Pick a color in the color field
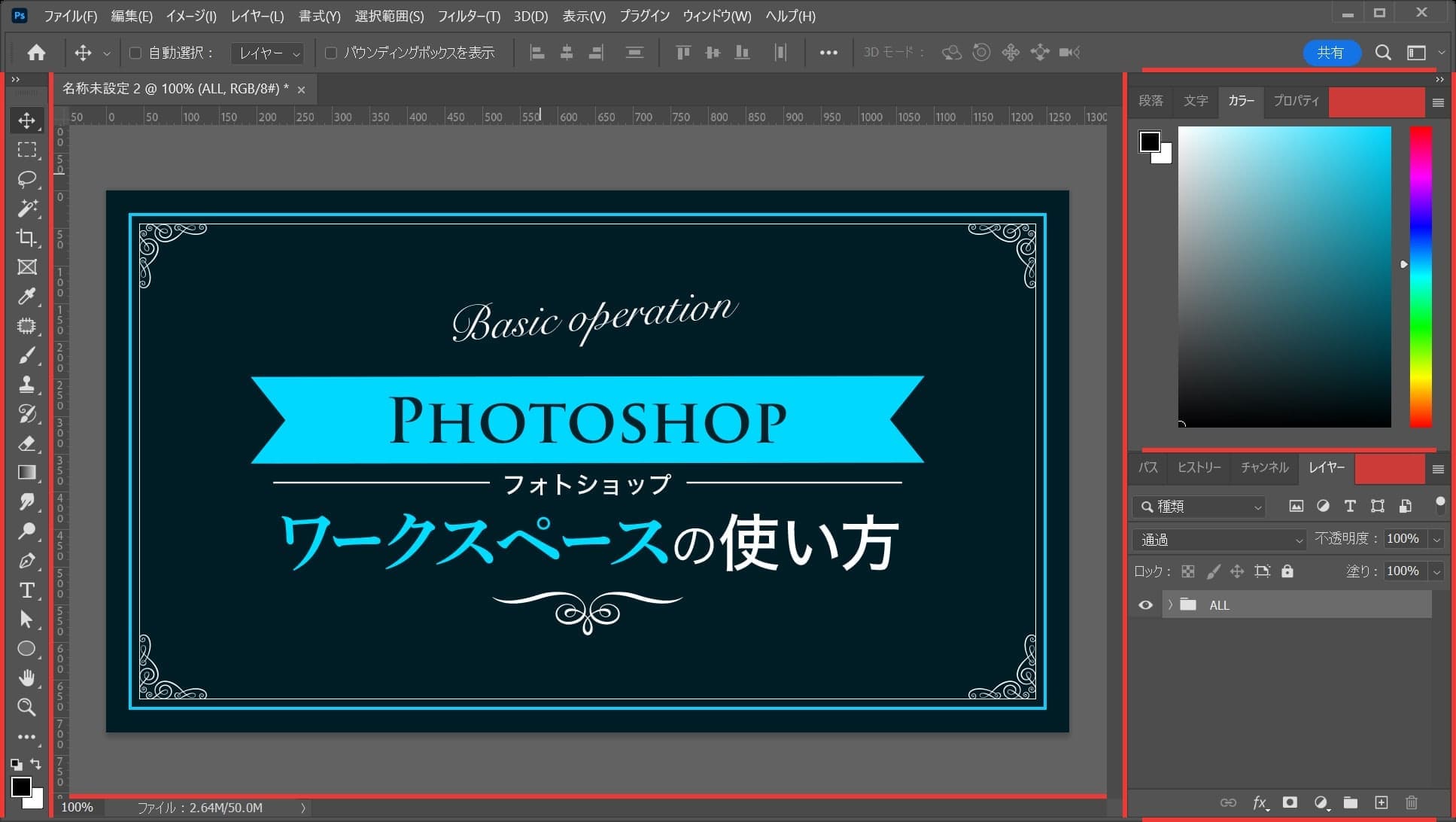 pyautogui.click(x=1284, y=277)
